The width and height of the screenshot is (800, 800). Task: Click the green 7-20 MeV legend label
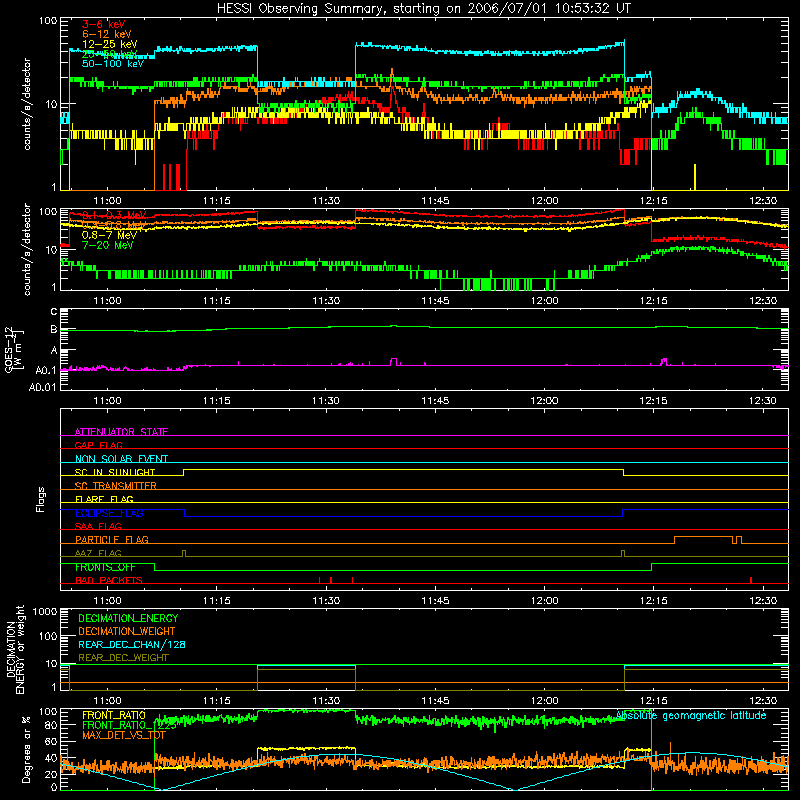(x=108, y=245)
